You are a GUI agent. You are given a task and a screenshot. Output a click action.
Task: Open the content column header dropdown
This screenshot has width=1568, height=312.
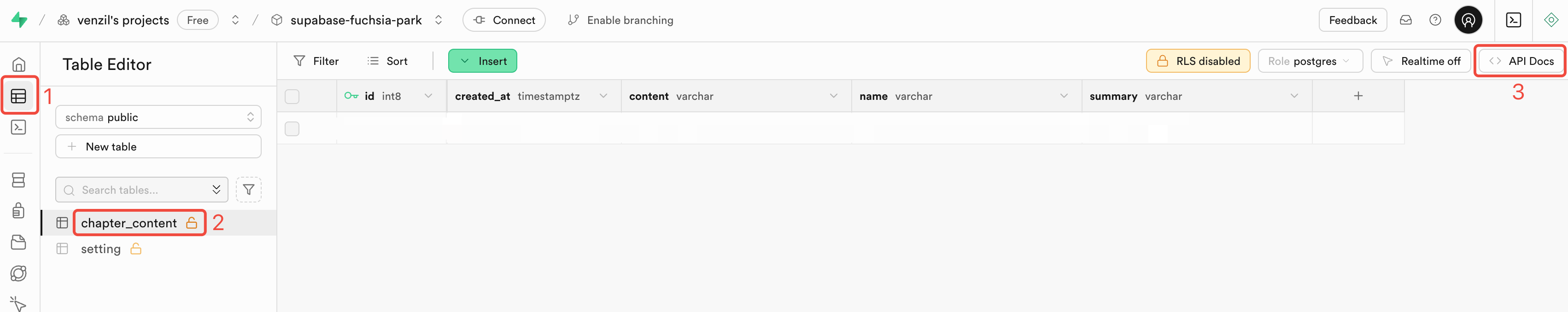(833, 96)
